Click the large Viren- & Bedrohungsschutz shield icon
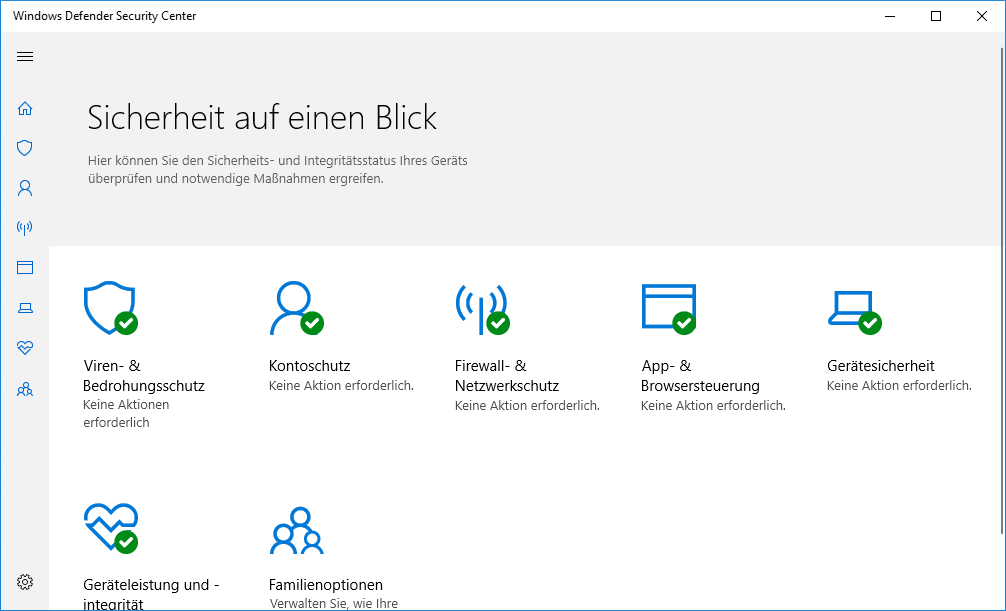Viewport: 1006px width, 611px height. pyautogui.click(x=110, y=308)
